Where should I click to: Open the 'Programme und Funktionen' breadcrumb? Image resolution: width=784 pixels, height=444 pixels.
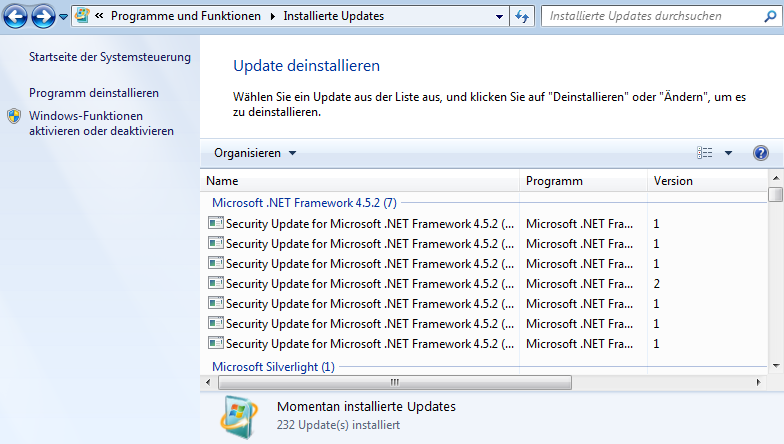coord(186,16)
